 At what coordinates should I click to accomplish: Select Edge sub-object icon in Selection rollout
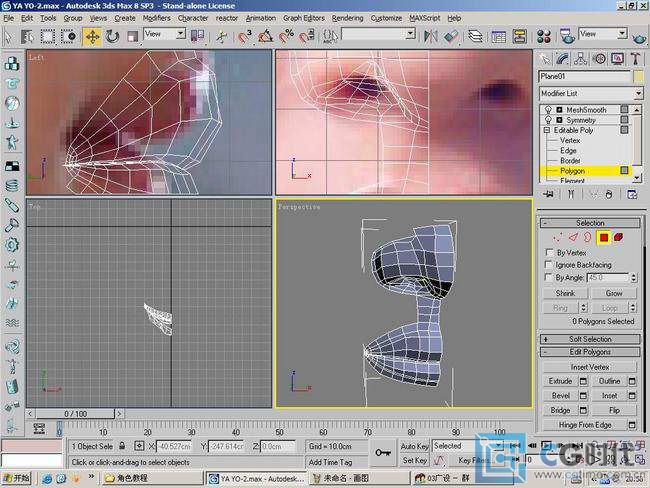(x=573, y=238)
